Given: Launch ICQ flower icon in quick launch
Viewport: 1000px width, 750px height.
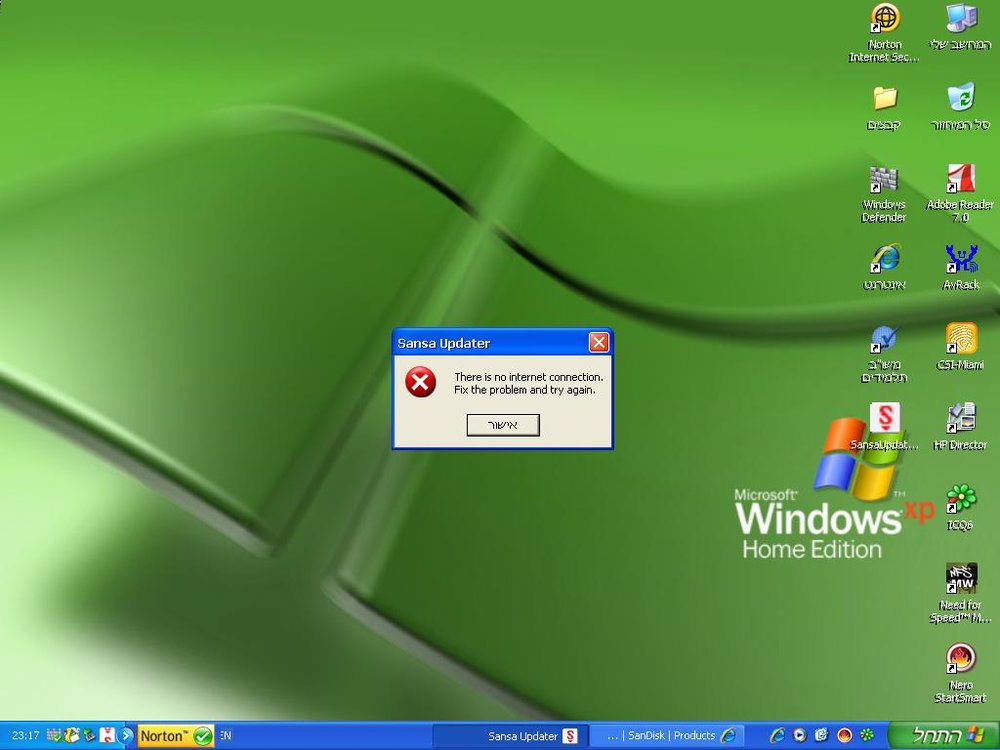Looking at the screenshot, I should [867, 735].
